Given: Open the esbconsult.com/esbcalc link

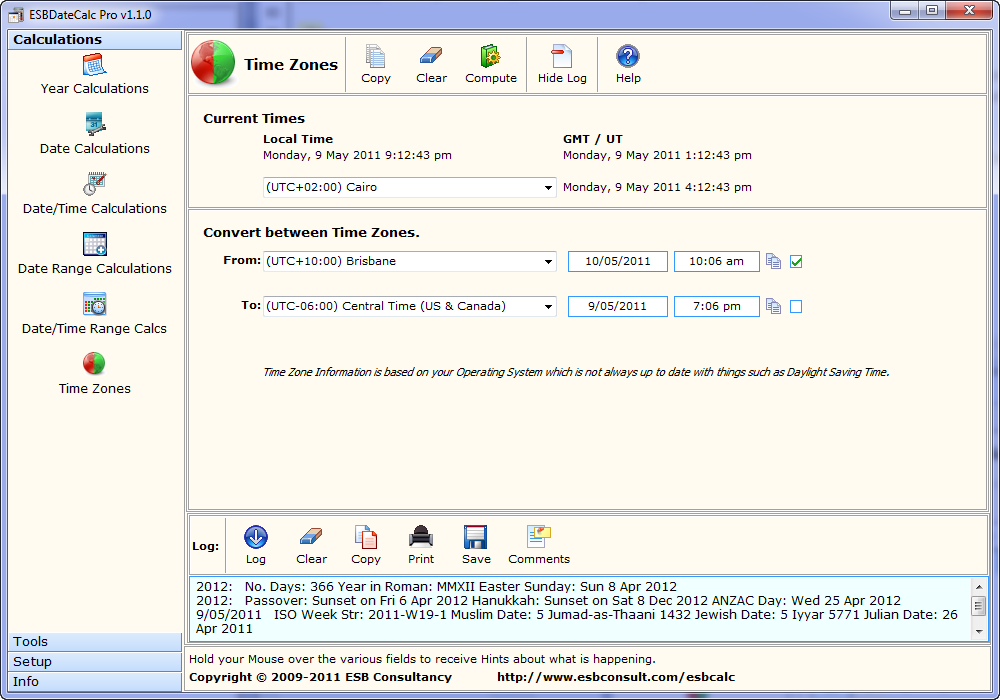Looking at the screenshot, I should (x=616, y=677).
